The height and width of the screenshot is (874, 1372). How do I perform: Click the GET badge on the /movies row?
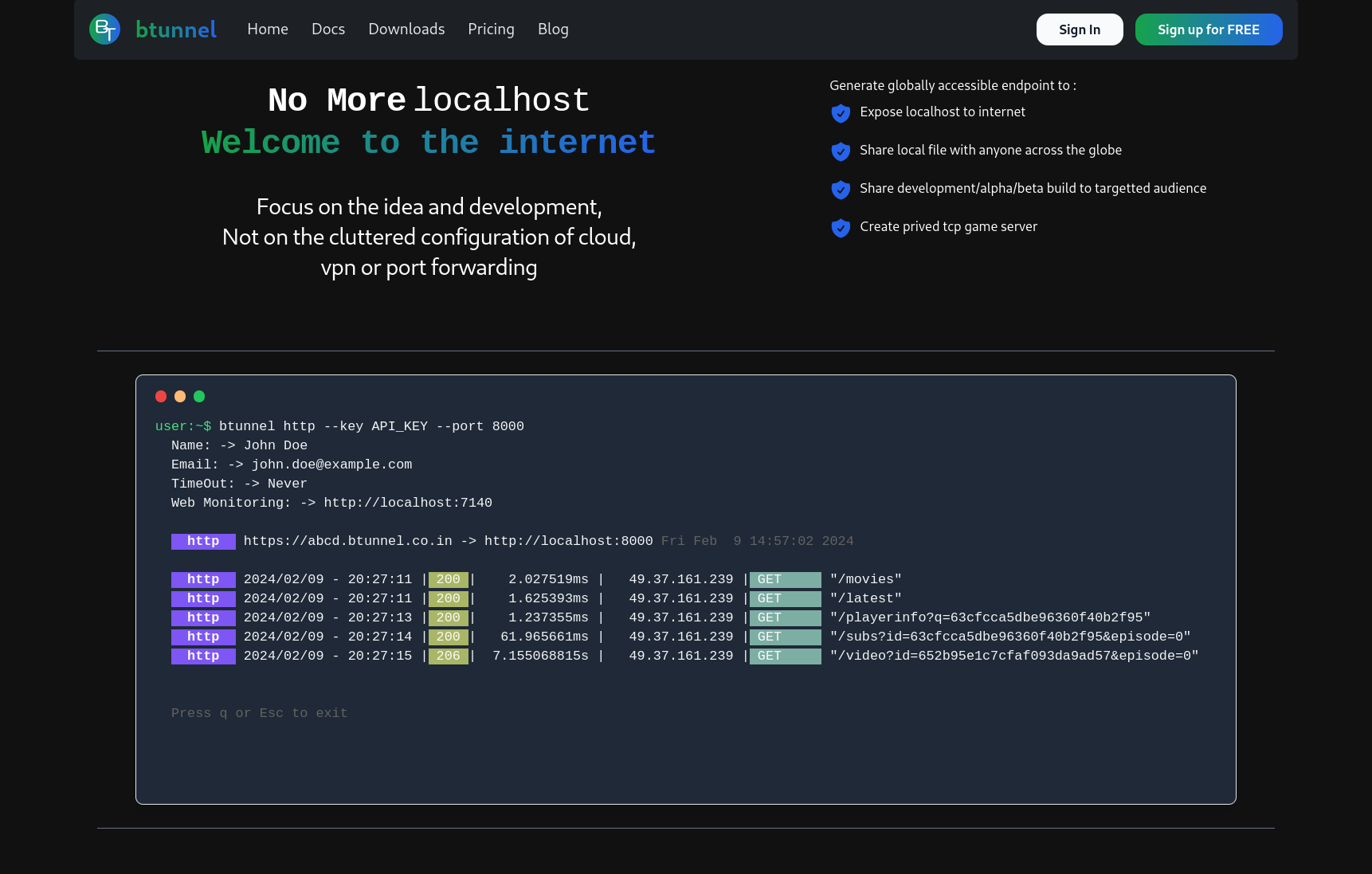(785, 580)
